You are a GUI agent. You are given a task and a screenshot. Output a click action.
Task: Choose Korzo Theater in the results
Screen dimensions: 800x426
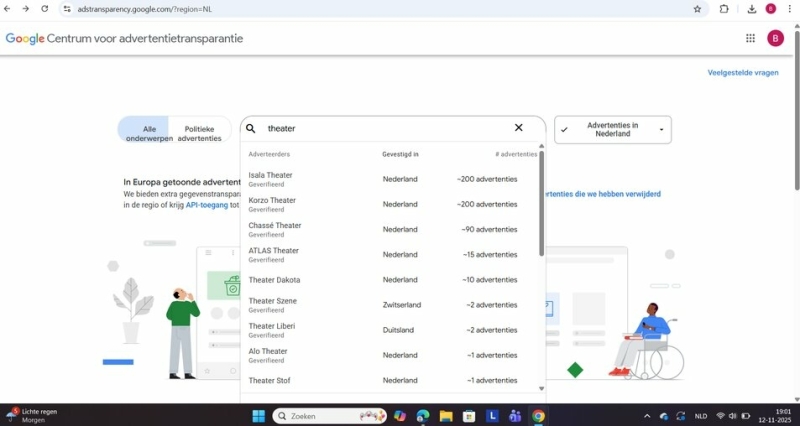272,201
